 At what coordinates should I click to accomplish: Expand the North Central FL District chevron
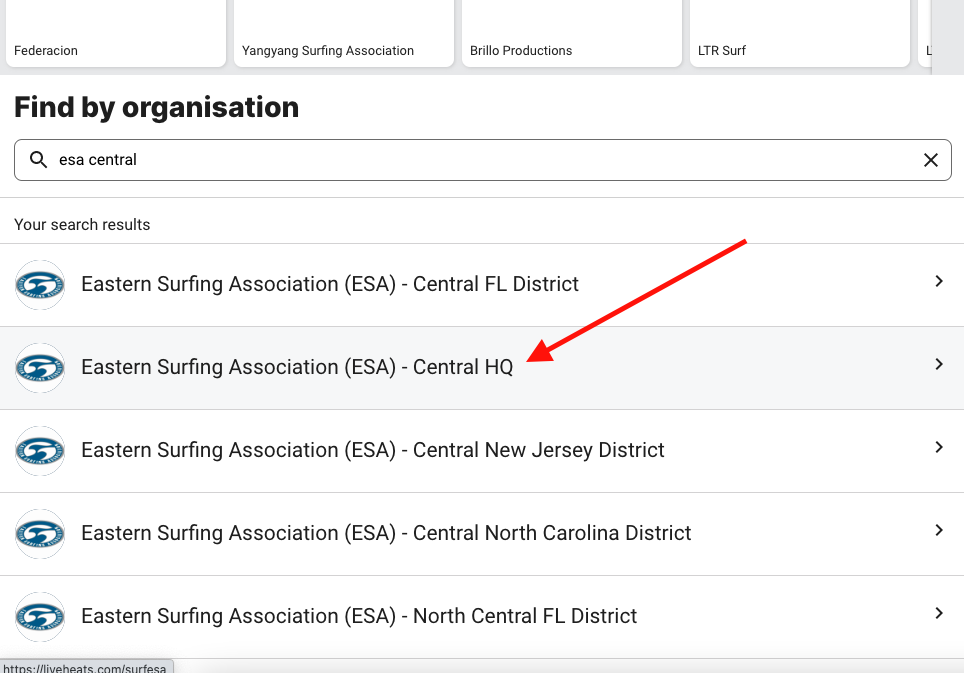point(939,613)
